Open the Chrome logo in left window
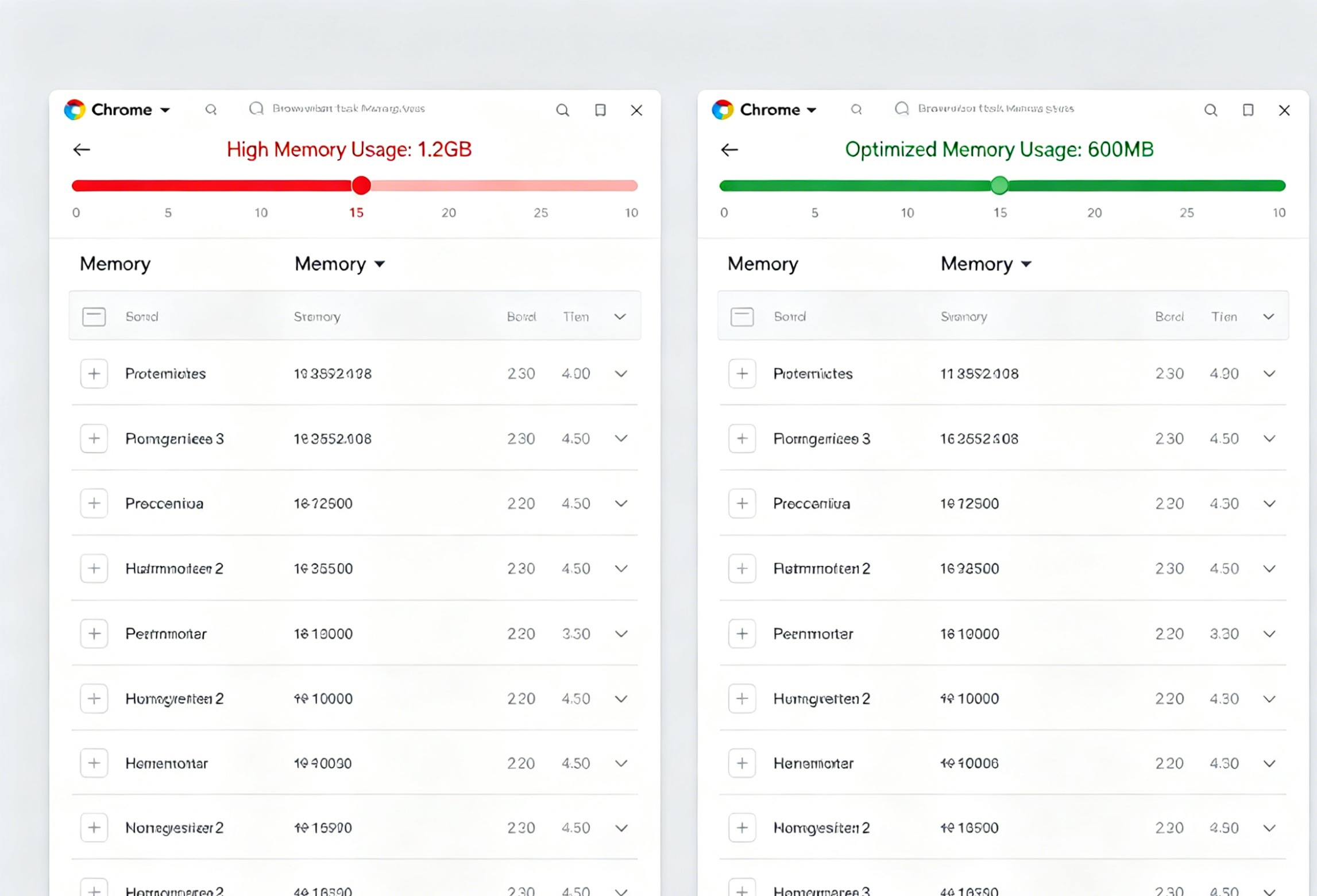This screenshot has width=1317, height=896. [x=75, y=109]
